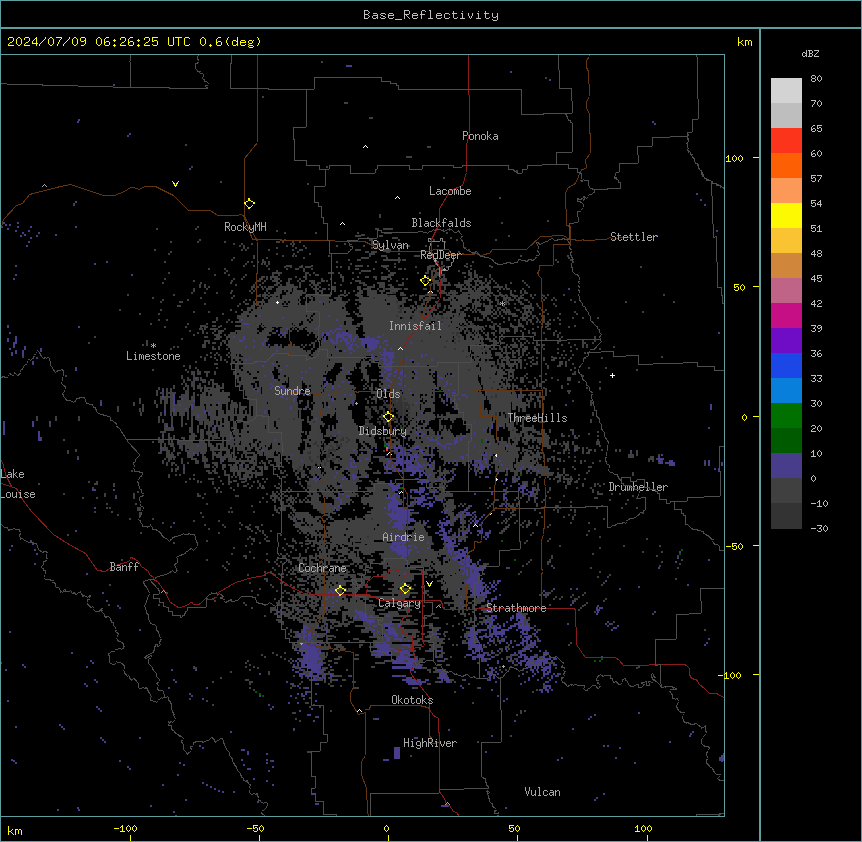Click the light gray 80 dBZ legend swatch
Viewport: 862px width, 842px height.
[x=786, y=91]
